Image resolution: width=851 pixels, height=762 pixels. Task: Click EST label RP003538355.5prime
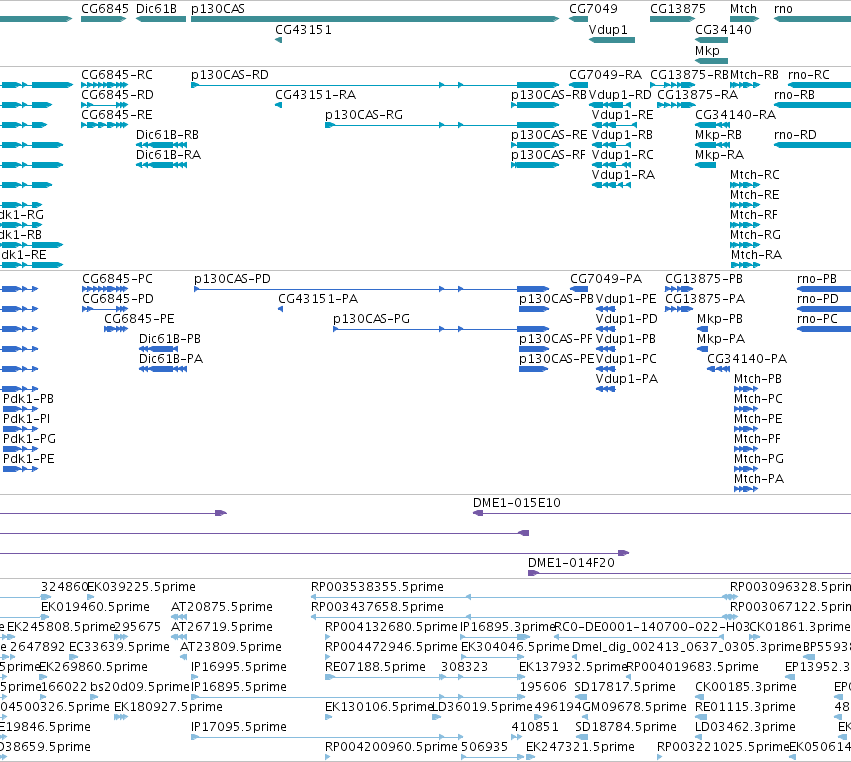[377, 587]
